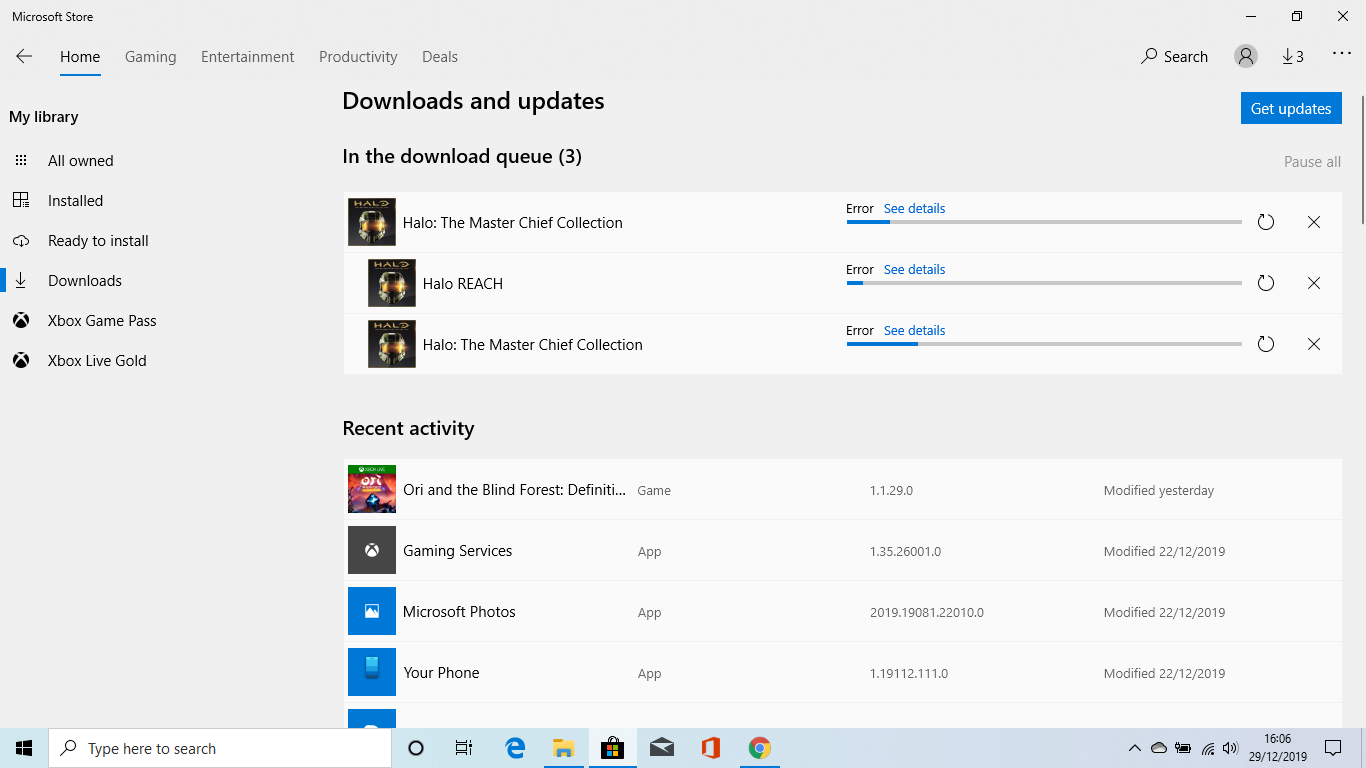Click the Installed icon in sidebar
Viewport: 1366px width, 768px height.
(x=21, y=200)
